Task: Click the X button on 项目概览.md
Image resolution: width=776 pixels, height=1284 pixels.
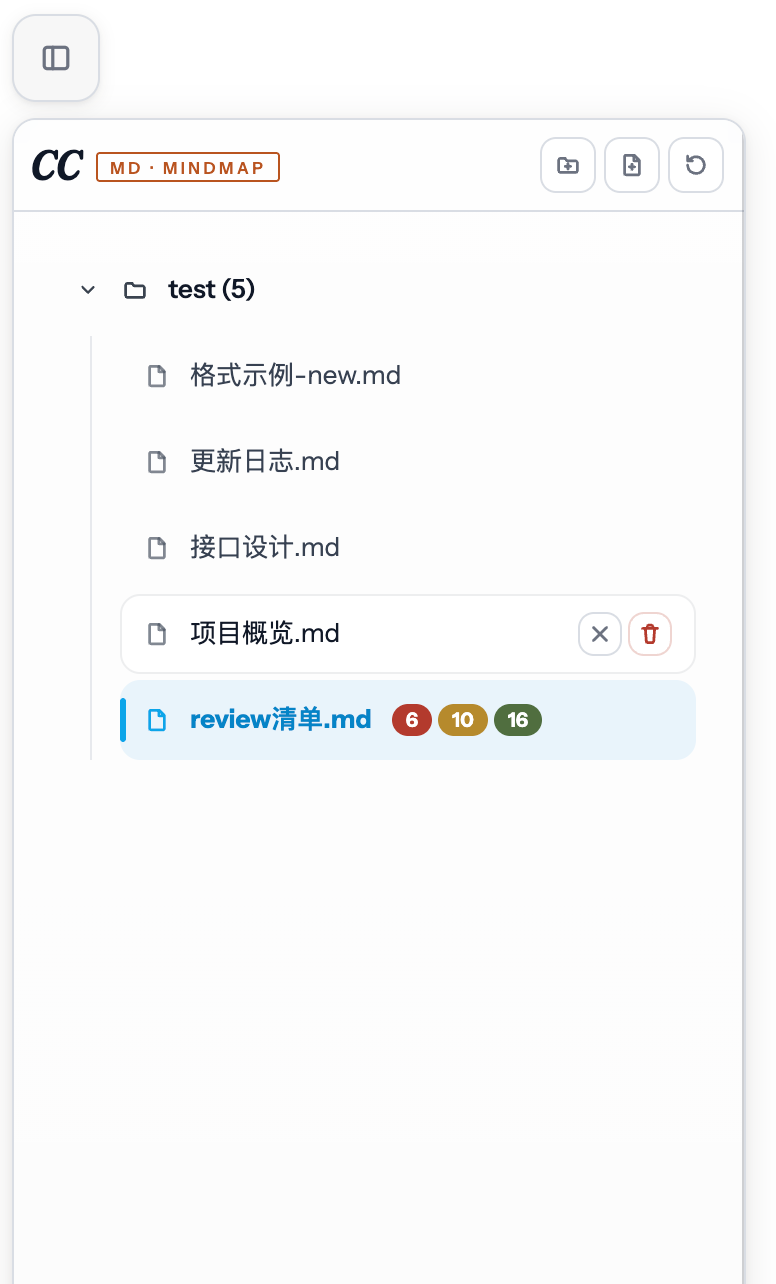Action: click(x=600, y=634)
